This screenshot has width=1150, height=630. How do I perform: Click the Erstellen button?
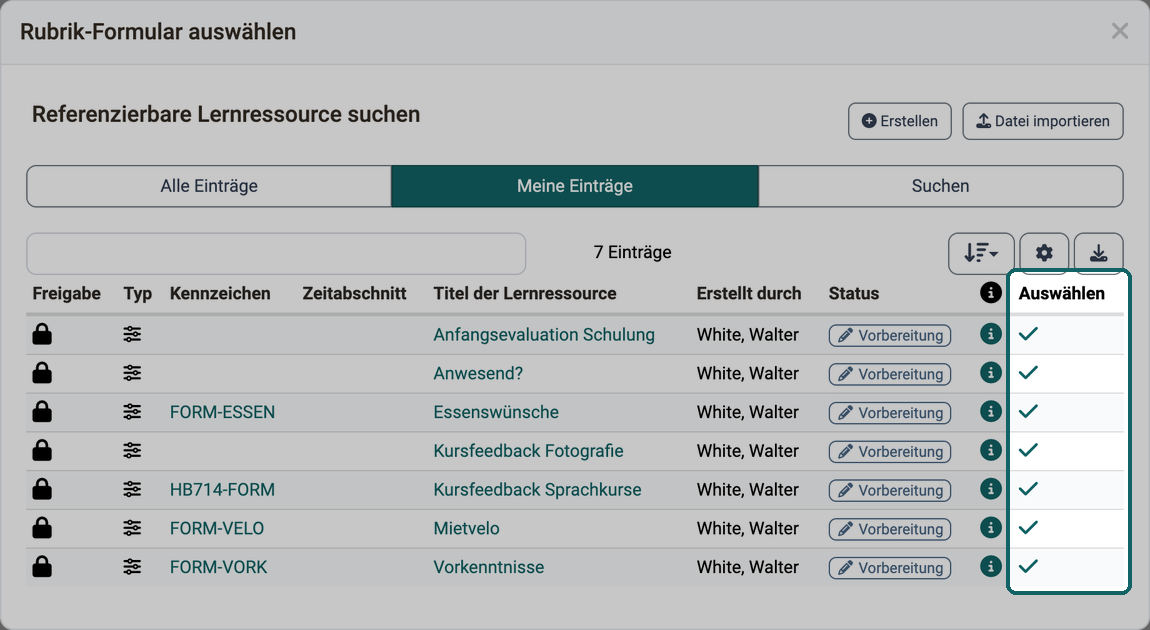[900, 121]
